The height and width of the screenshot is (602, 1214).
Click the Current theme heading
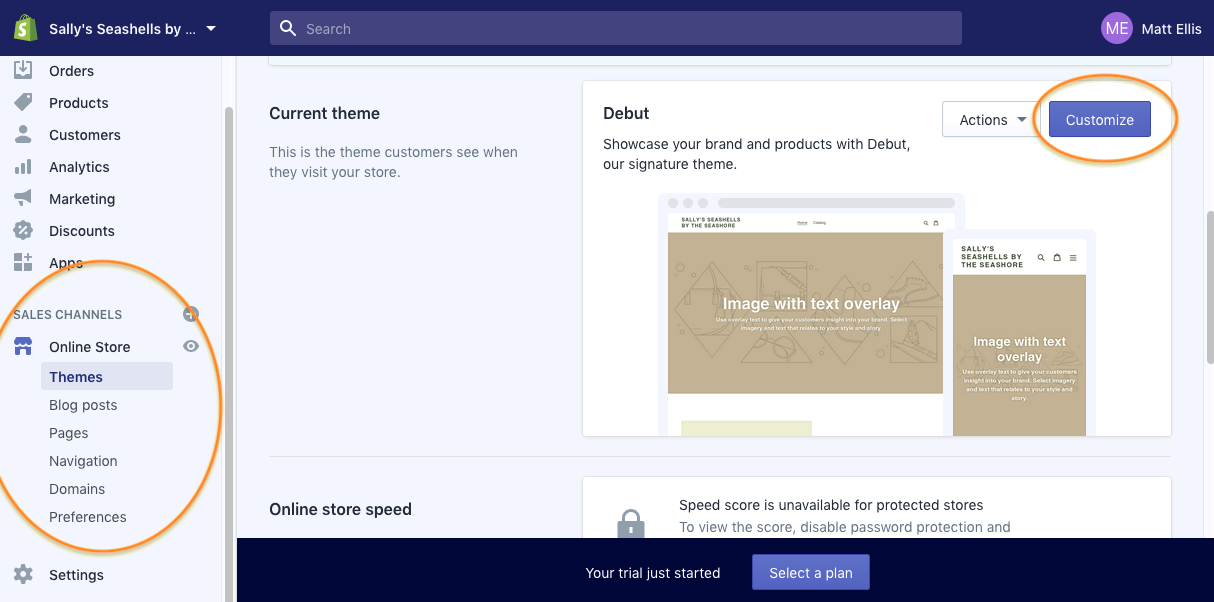tap(324, 113)
